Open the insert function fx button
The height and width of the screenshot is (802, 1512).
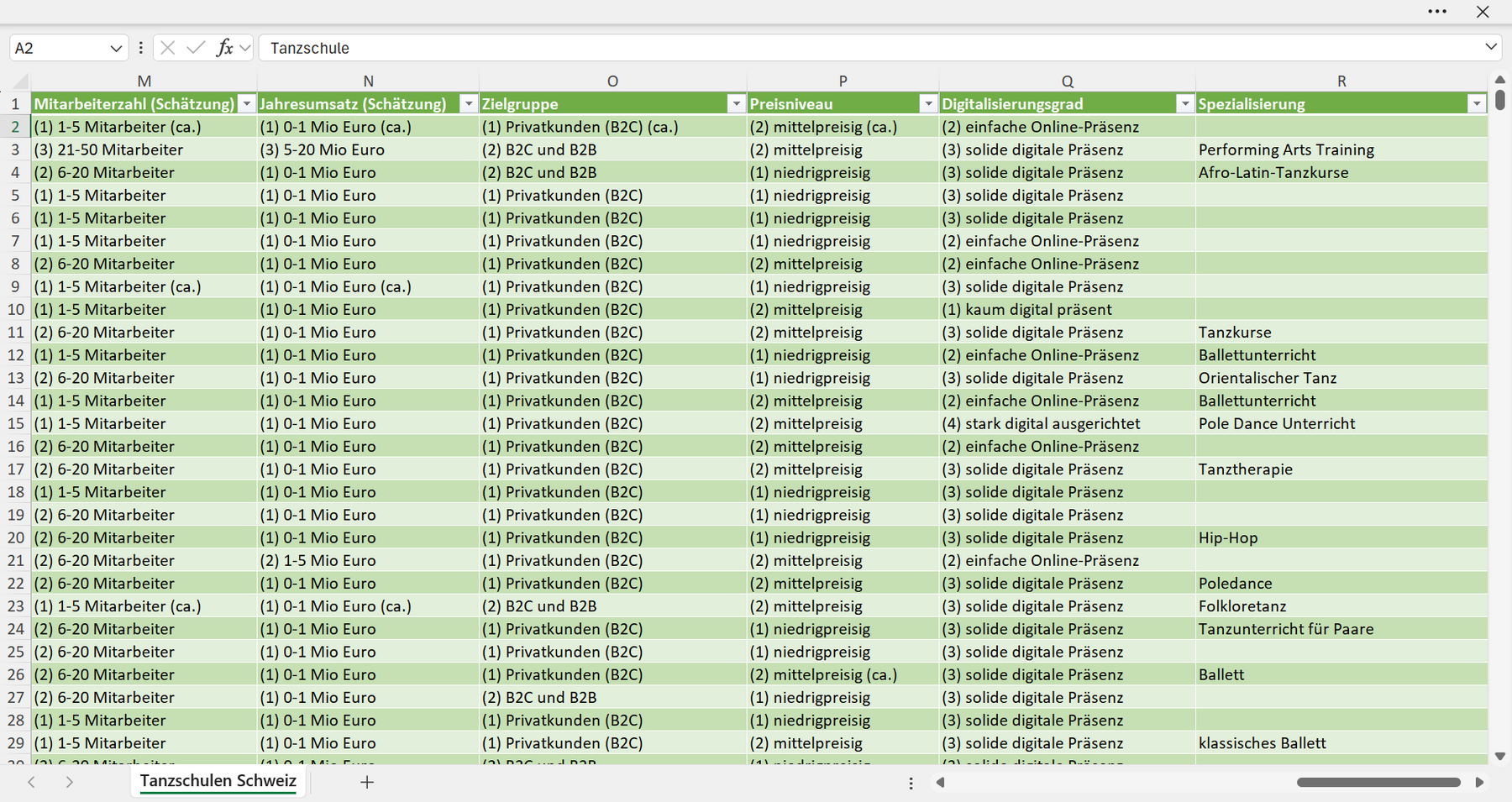[x=224, y=48]
